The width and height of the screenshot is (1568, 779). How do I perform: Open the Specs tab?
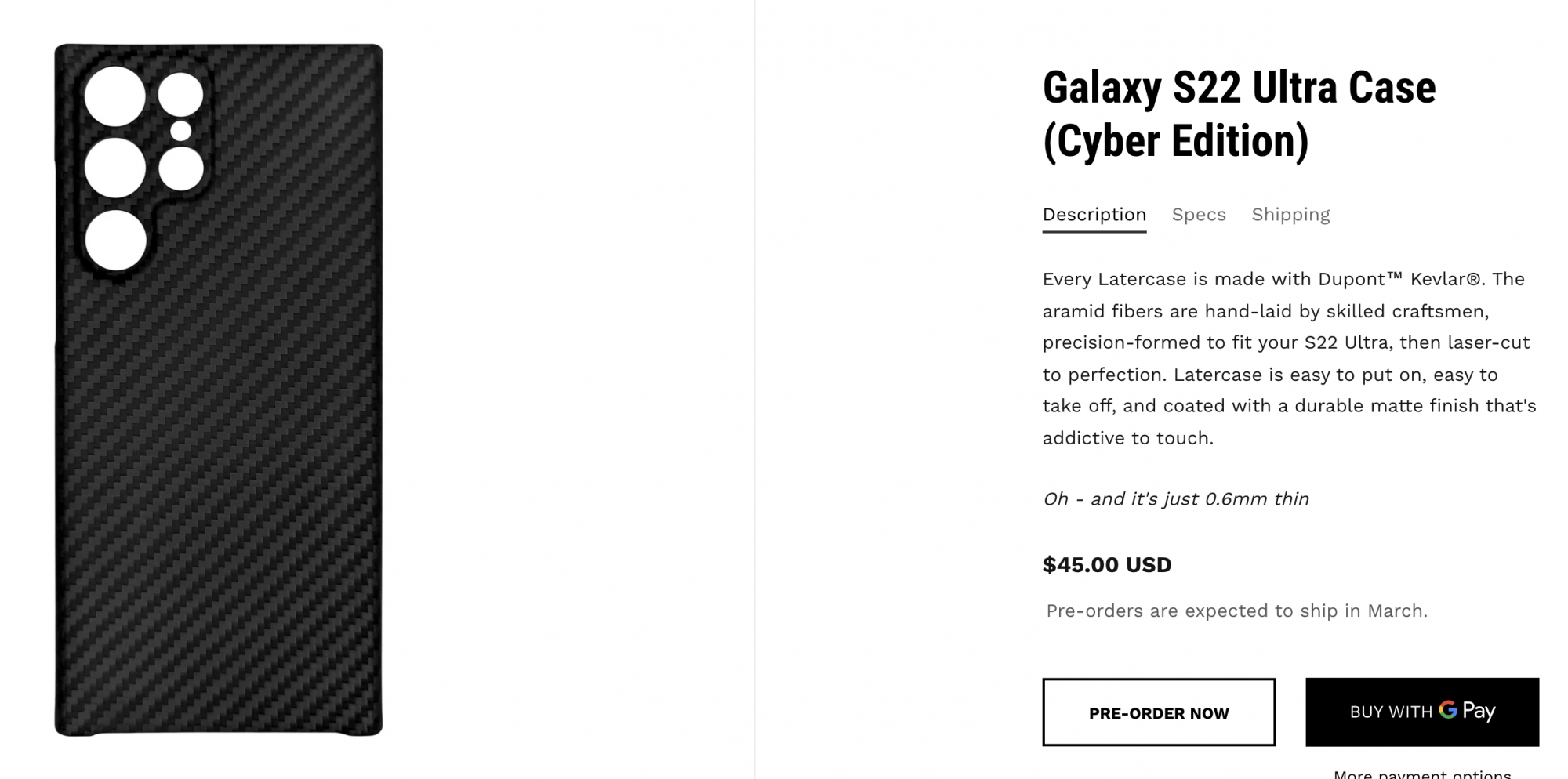(x=1198, y=215)
